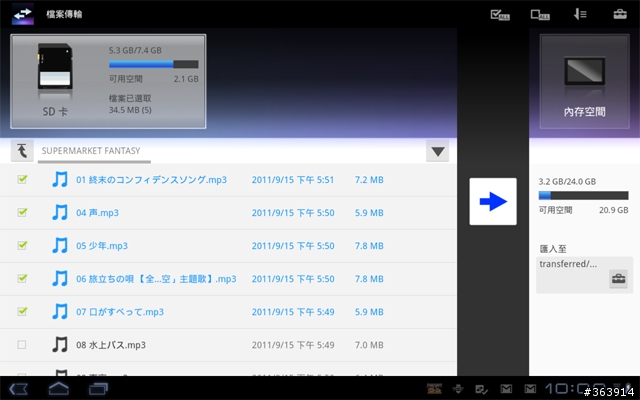Click music note icon of 07 口がすべって.mp3
The image size is (640, 400).
(60, 311)
